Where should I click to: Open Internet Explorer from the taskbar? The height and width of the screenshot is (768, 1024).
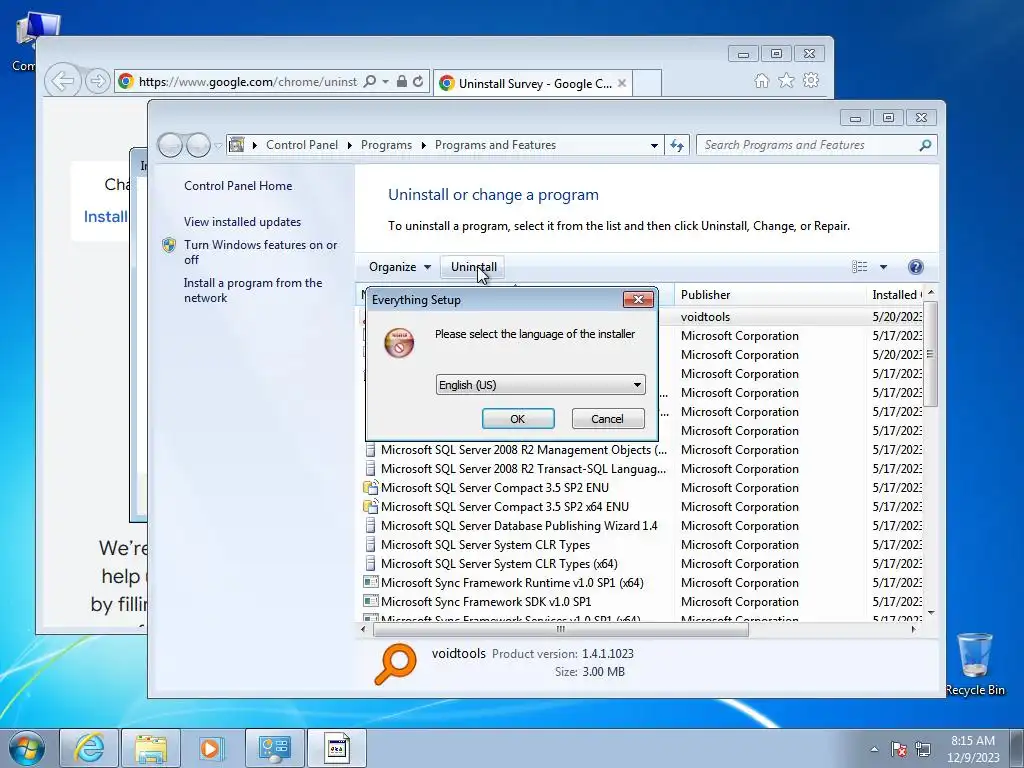pyautogui.click(x=89, y=748)
